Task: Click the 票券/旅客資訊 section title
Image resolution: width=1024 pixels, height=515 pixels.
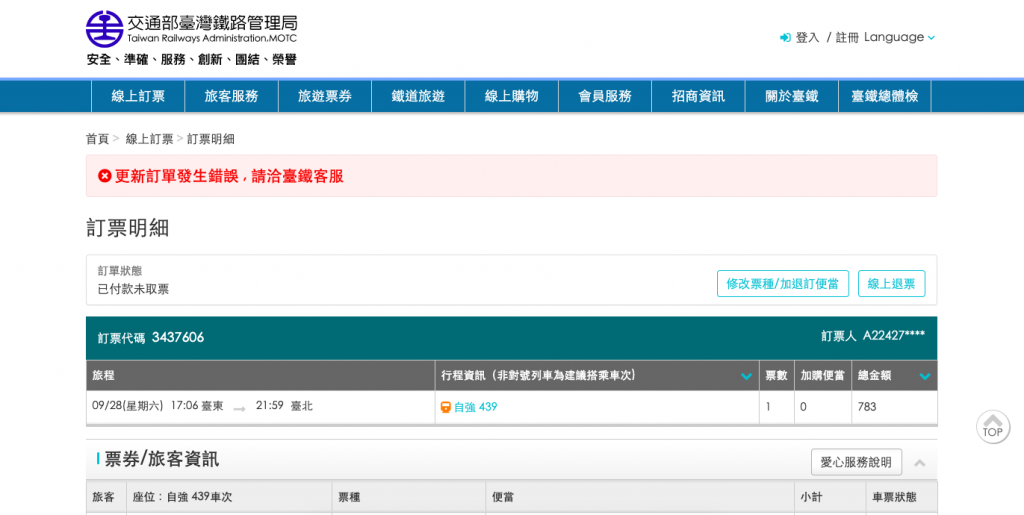Action: click(x=162, y=460)
